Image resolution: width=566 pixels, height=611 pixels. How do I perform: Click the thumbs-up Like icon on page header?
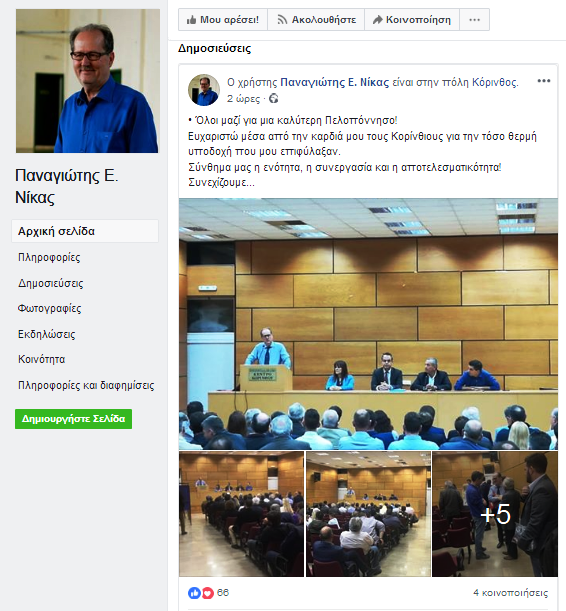[191, 19]
